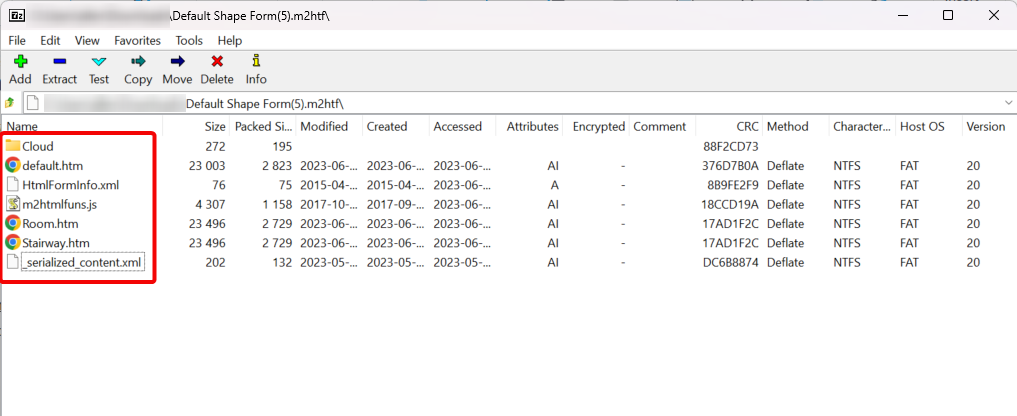Click the 7-Zip title bar icon
Screen dimensions: 1017x416
[18, 15]
